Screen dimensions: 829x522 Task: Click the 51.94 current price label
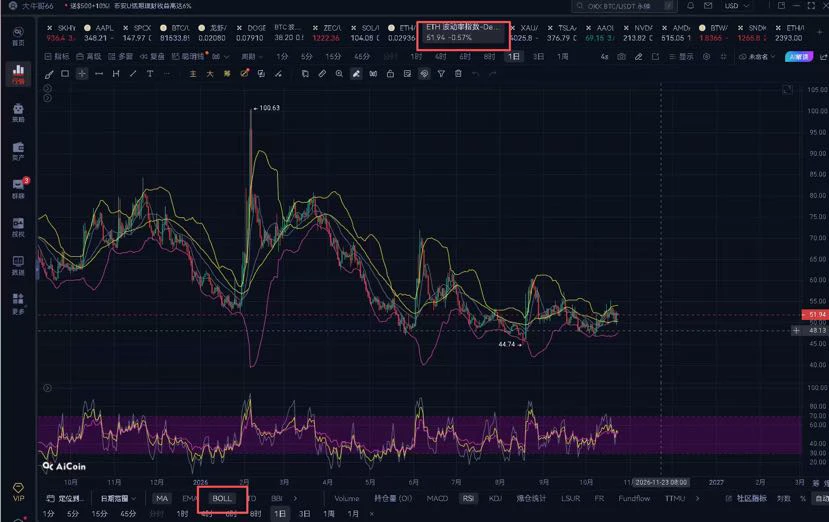[815, 315]
